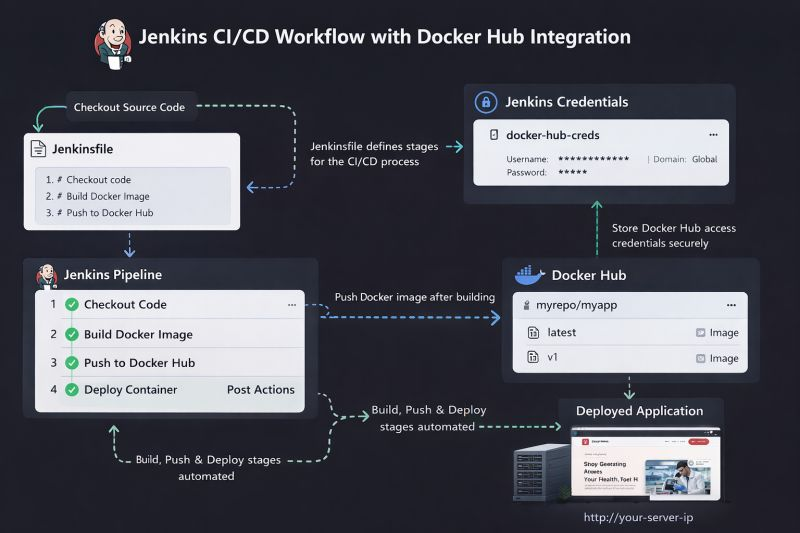
Task: Click the tag icon beside latest
Action: point(533,333)
